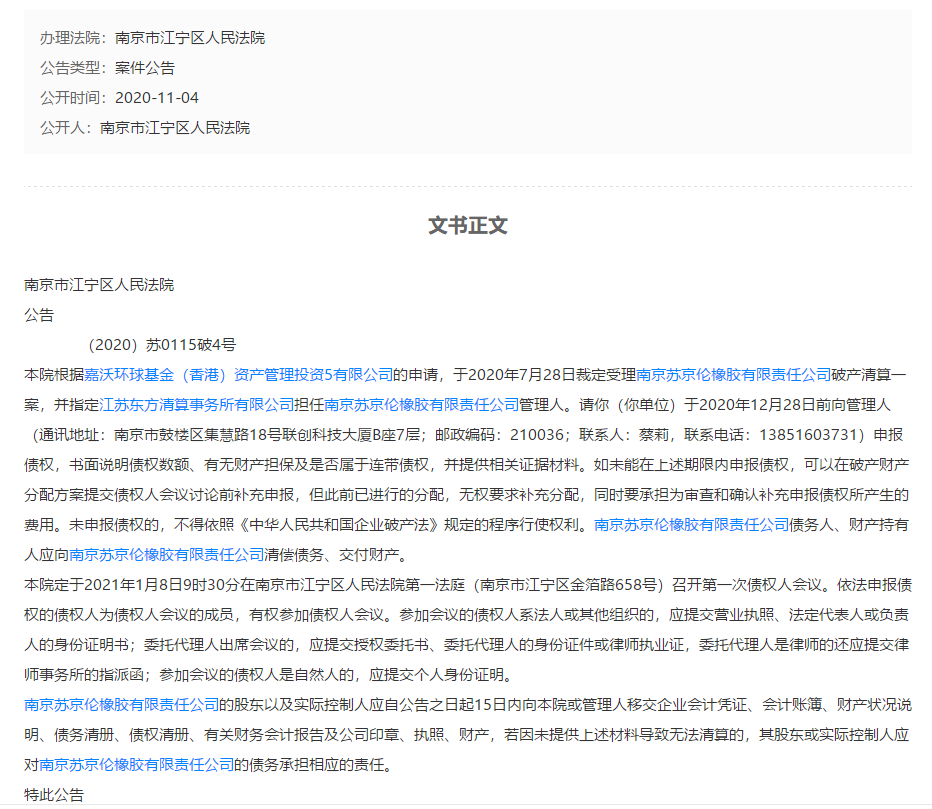This screenshot has width=932, height=809.
Task: Click the closing line 特此公告
Action: point(54,795)
